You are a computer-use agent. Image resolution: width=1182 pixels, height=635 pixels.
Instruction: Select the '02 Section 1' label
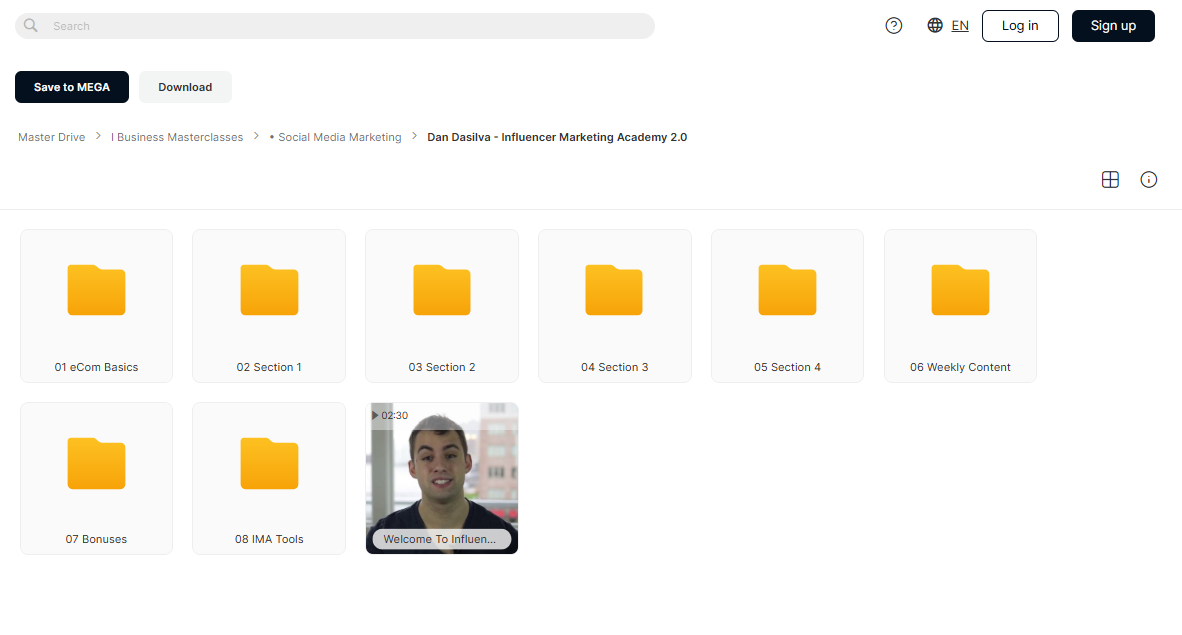click(269, 367)
